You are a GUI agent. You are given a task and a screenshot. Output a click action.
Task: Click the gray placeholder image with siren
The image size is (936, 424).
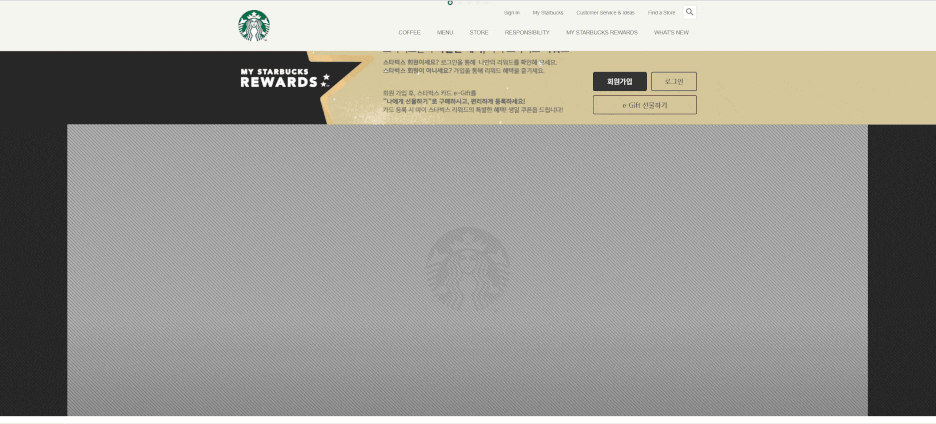coord(467,269)
